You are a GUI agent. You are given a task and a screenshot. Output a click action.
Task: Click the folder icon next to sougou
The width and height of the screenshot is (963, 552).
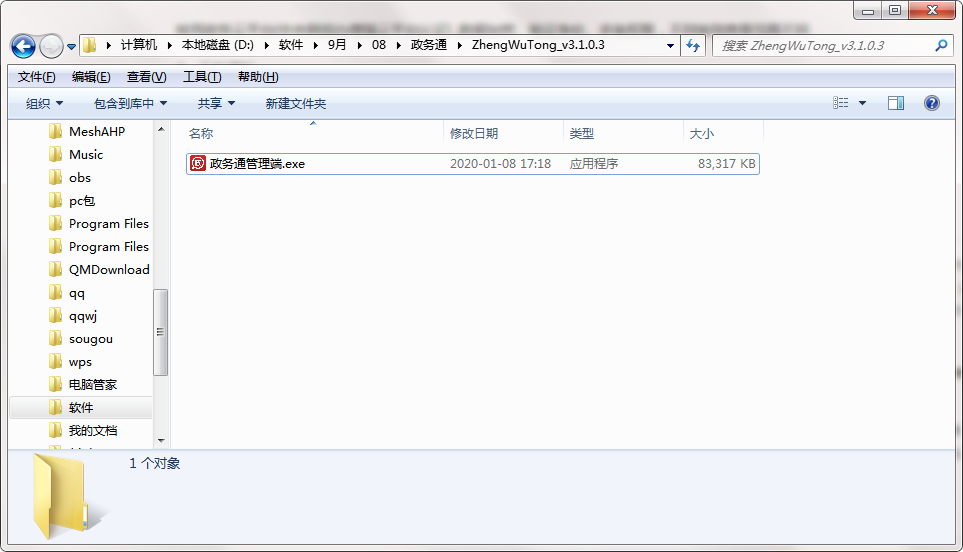55,339
